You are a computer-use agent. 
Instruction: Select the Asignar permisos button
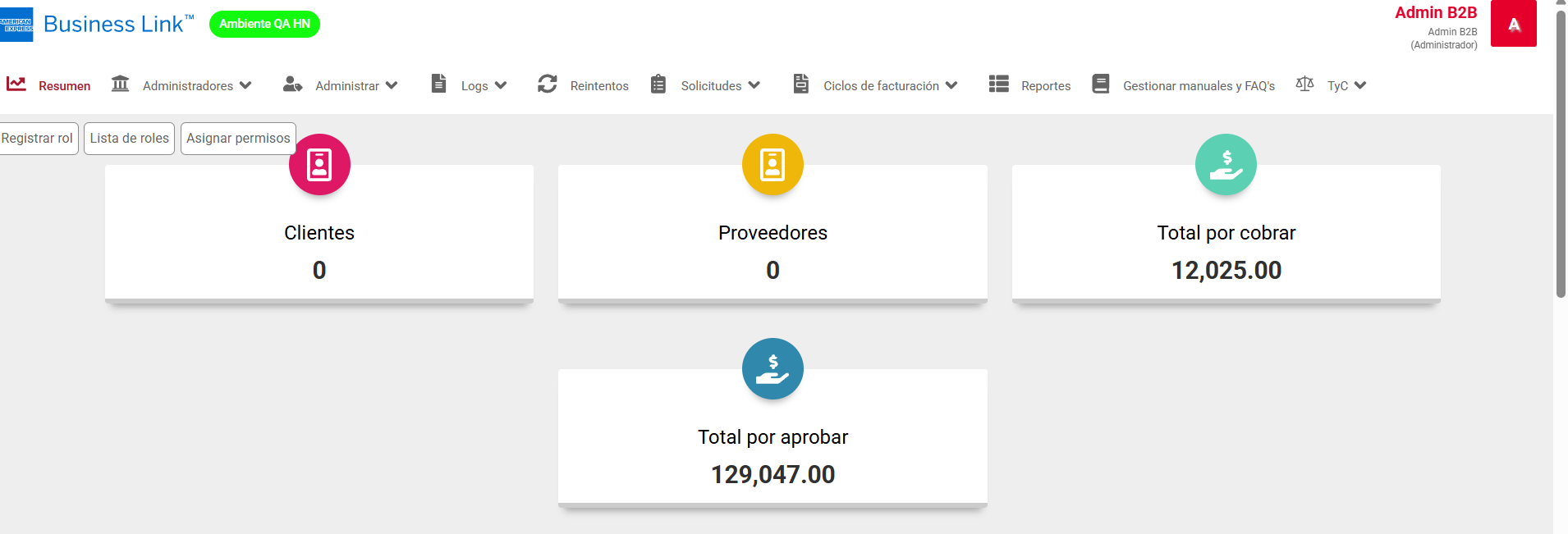click(x=238, y=139)
